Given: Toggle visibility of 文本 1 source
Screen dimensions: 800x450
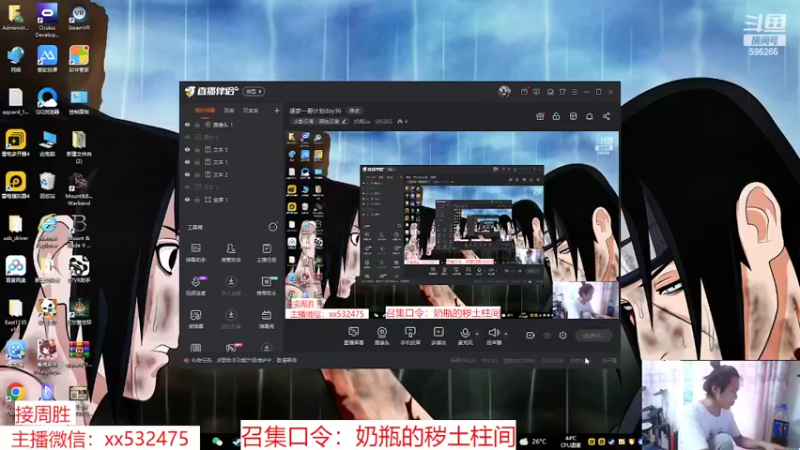Looking at the screenshot, I should click(x=187, y=162).
